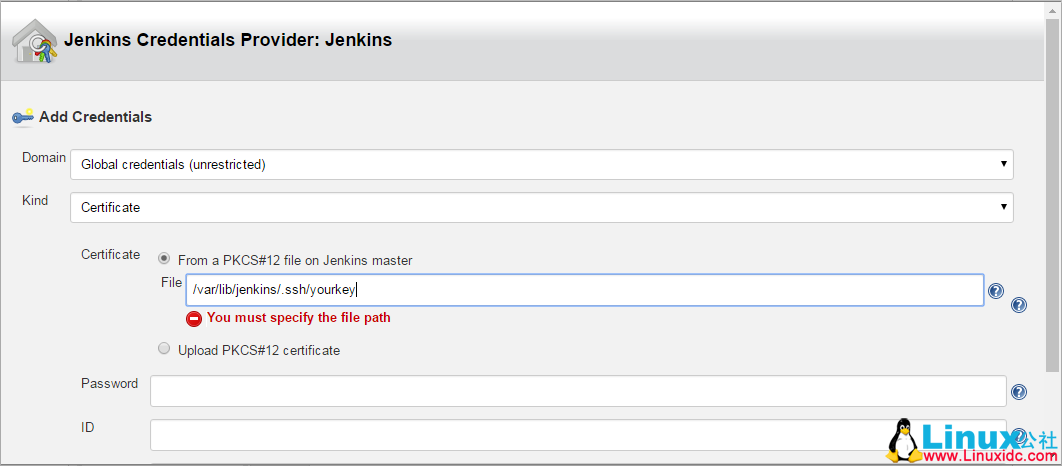Click the 'Kind' label

[35, 201]
